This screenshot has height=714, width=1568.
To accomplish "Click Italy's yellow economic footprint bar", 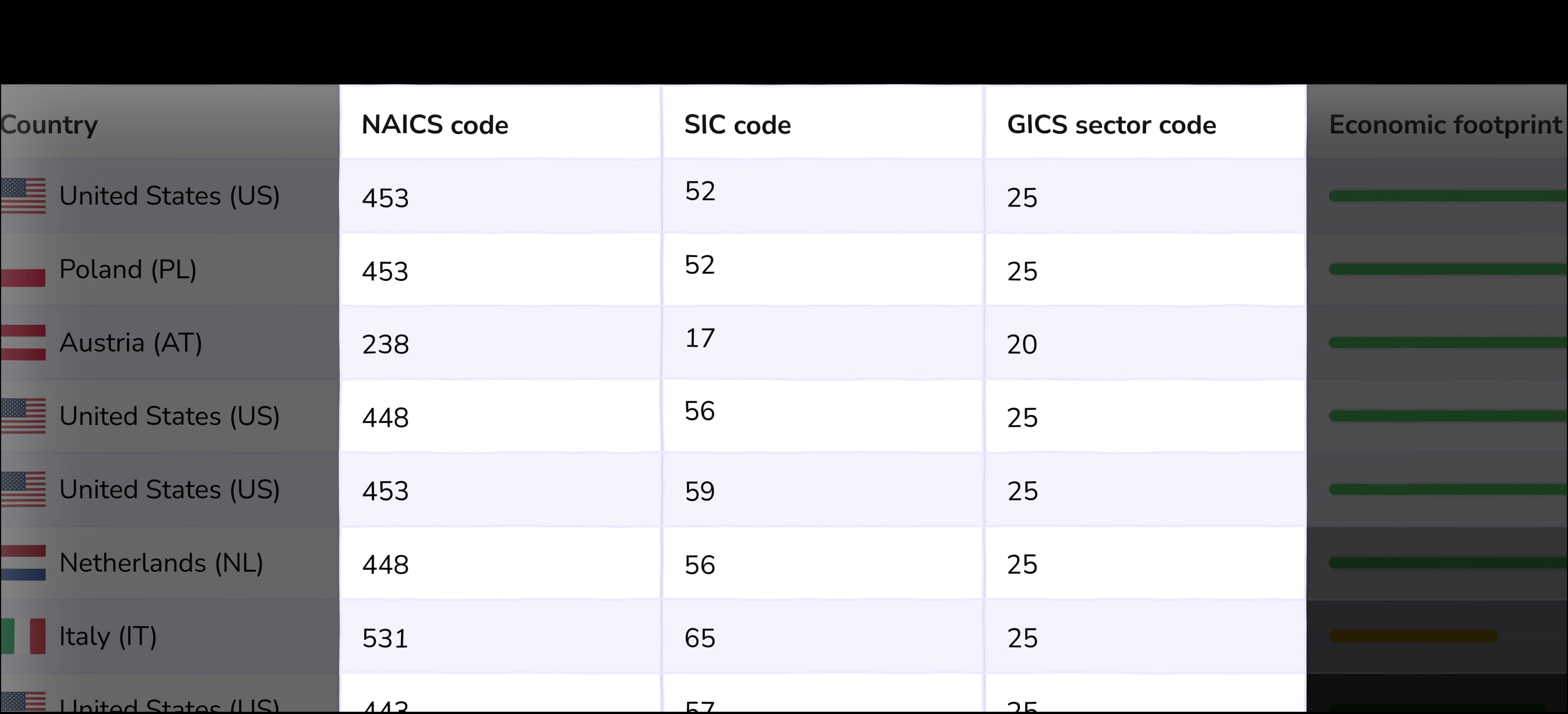I will [1412, 637].
